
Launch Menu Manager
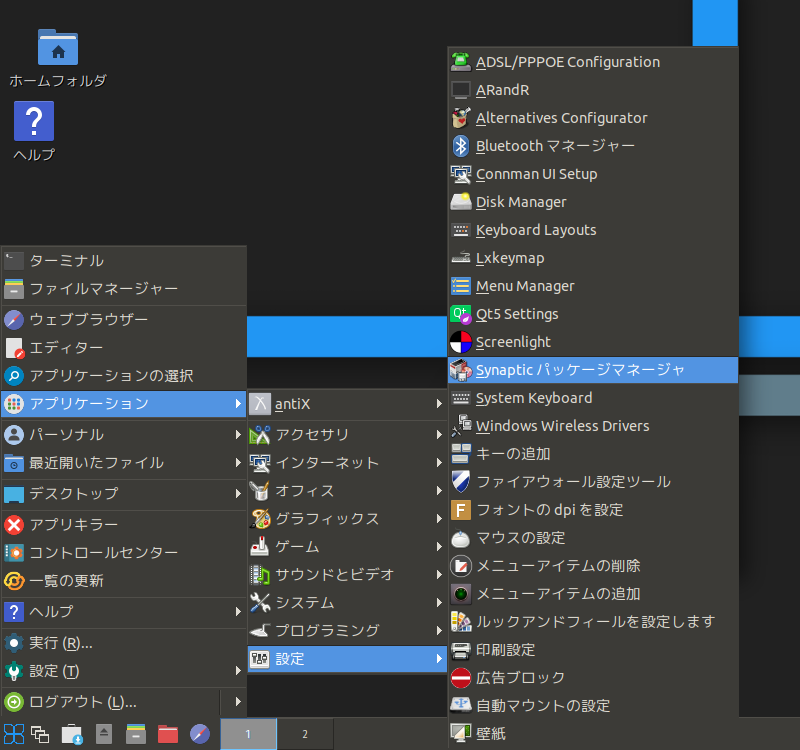593,286
